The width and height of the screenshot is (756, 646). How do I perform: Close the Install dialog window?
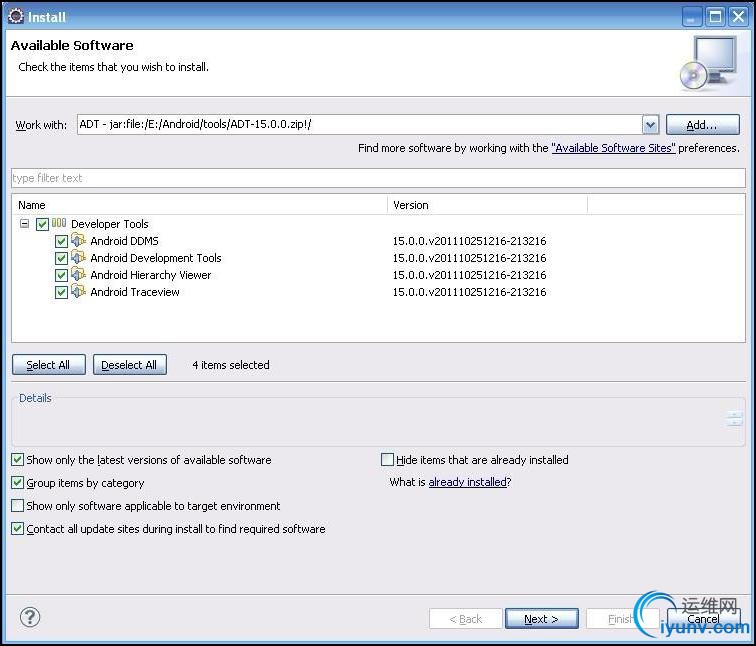pos(739,17)
